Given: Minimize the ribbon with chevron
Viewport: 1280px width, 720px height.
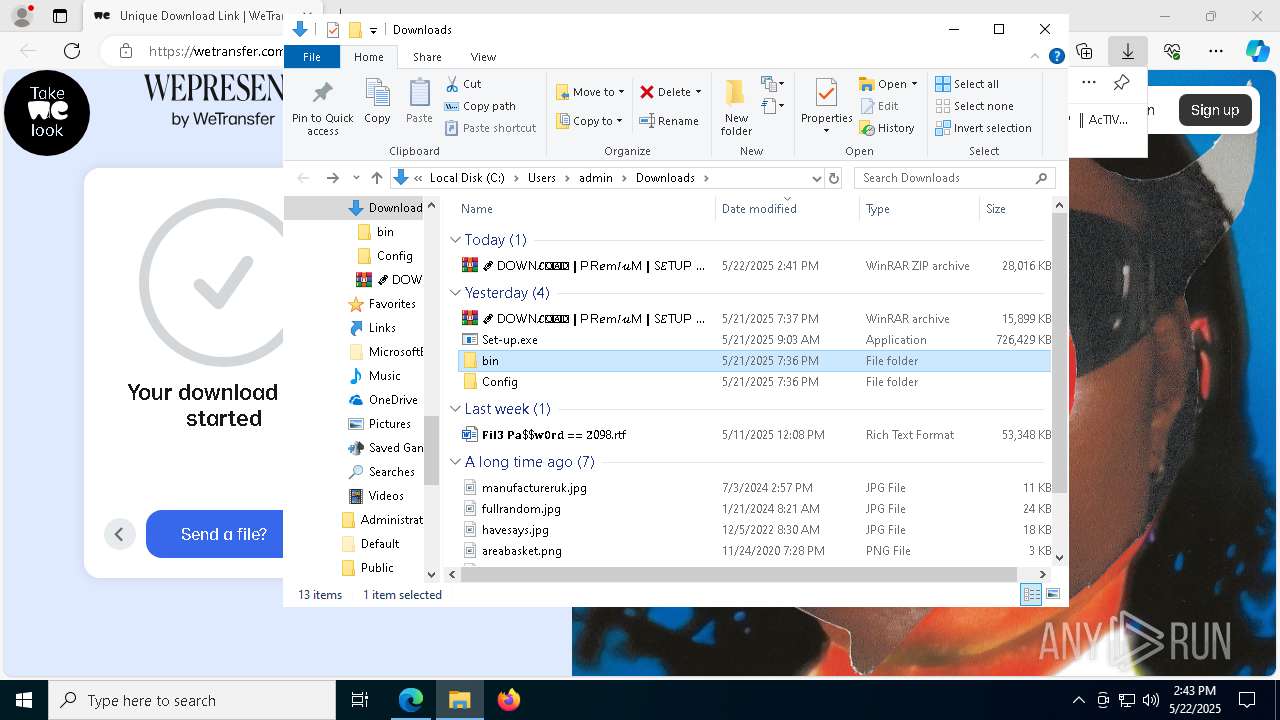Looking at the screenshot, I should tap(1035, 57).
